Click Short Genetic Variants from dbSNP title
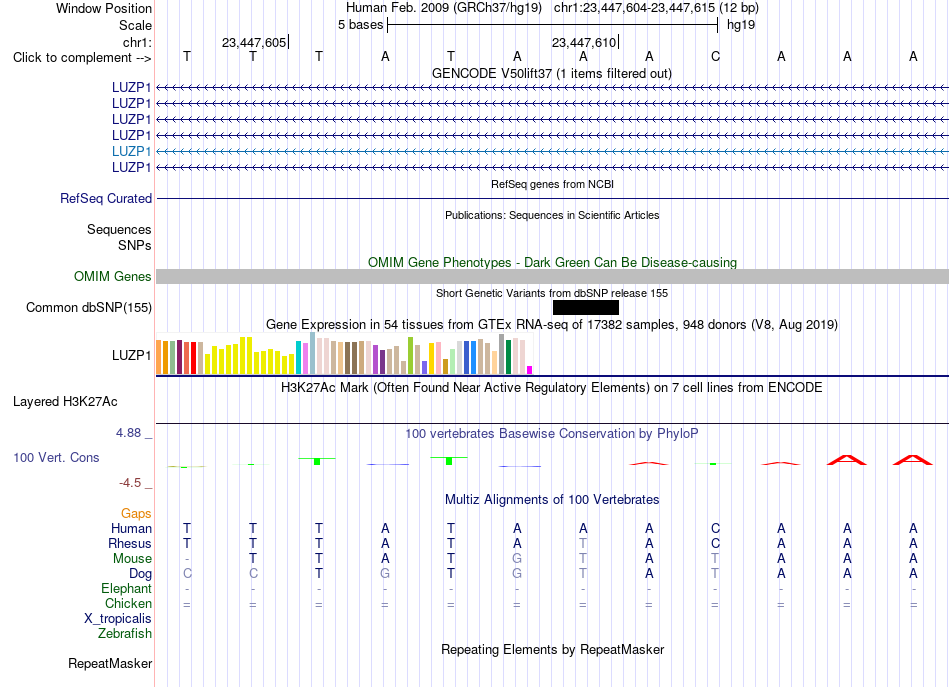 (552, 293)
